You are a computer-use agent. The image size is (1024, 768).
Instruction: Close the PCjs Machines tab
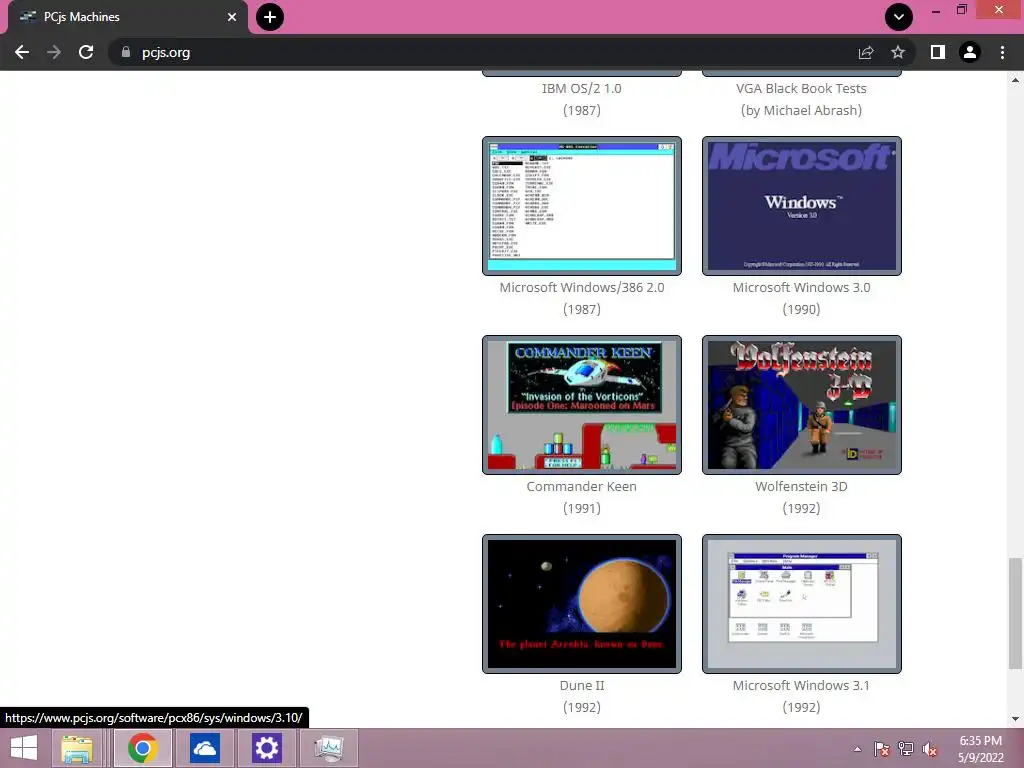232,17
